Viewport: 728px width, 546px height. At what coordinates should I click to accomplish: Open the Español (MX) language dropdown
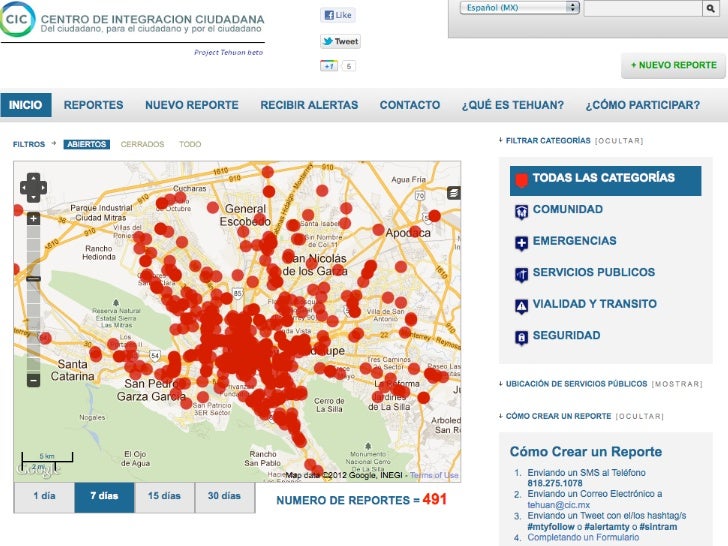[x=520, y=8]
